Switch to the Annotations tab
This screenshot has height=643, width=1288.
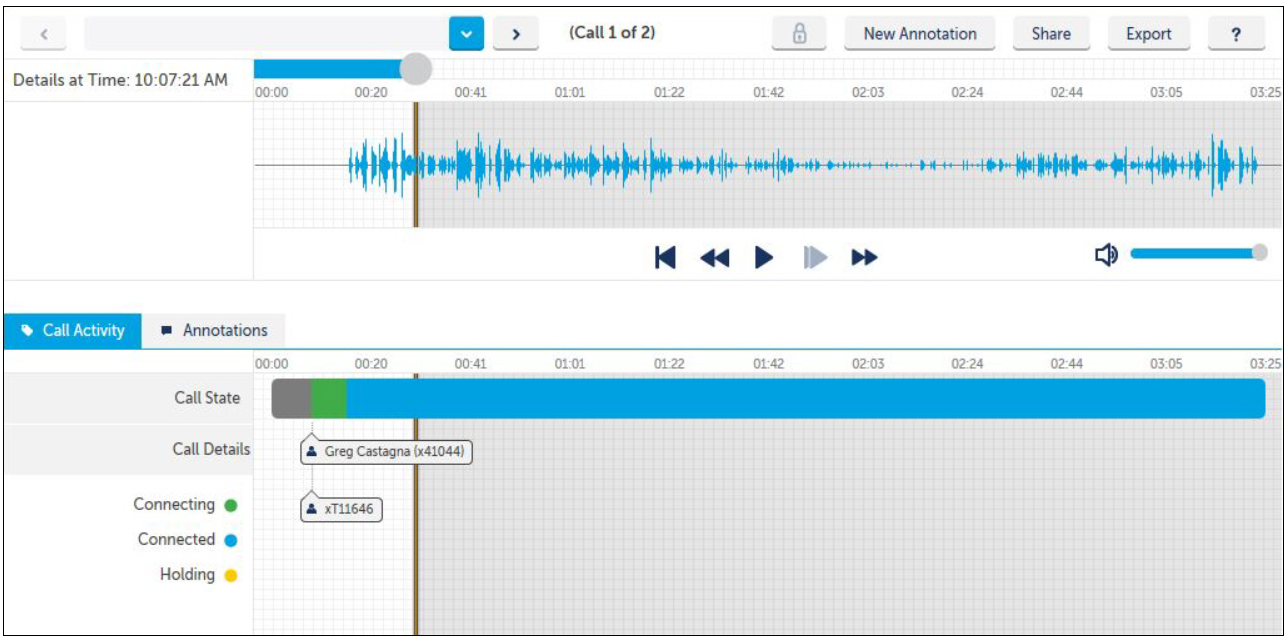click(x=214, y=330)
